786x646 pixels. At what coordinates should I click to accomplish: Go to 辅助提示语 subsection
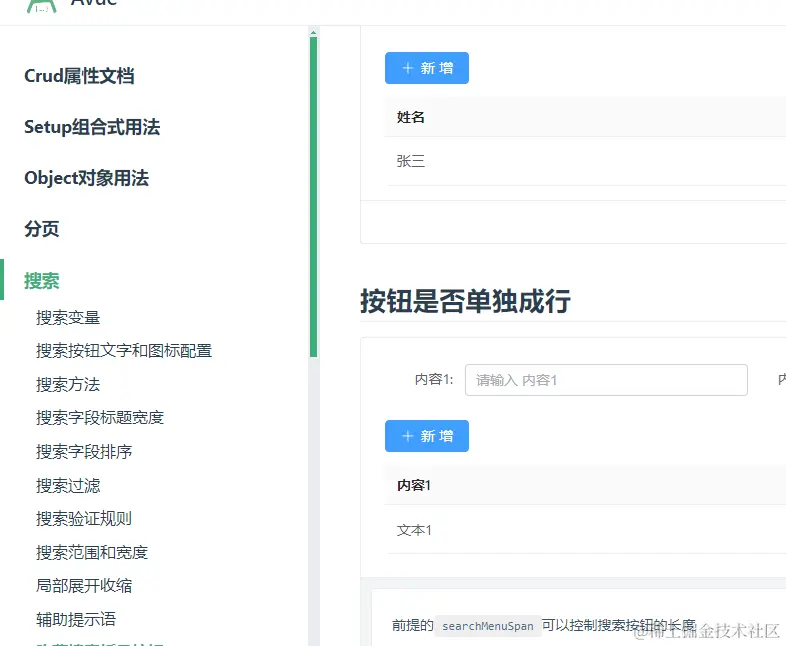point(76,619)
